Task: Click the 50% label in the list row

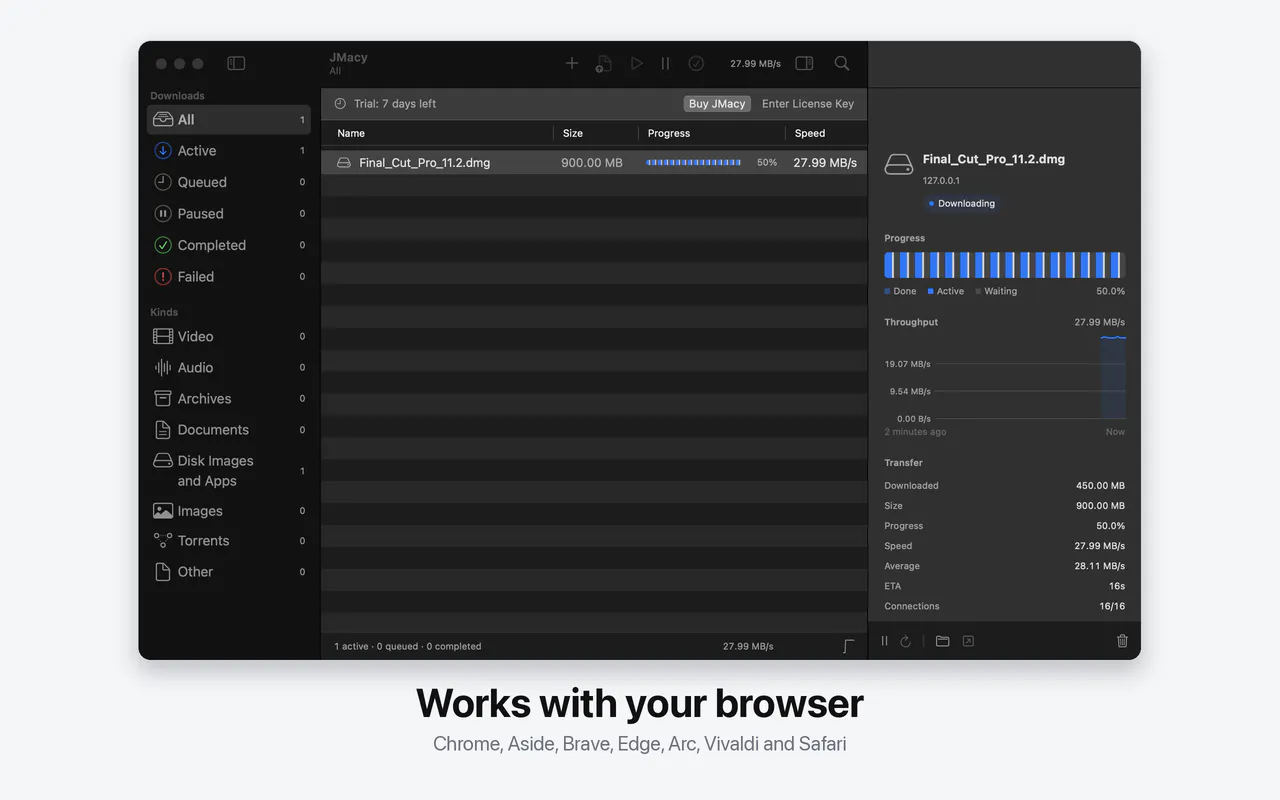Action: [767, 162]
